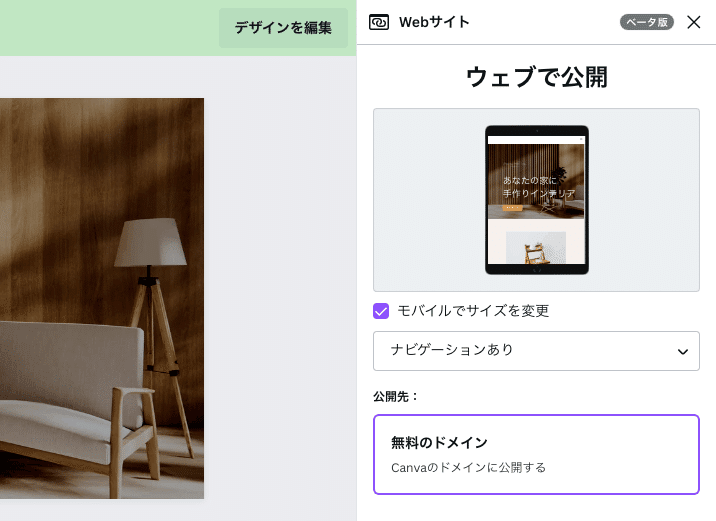Close the Webサイト panel

694,22
